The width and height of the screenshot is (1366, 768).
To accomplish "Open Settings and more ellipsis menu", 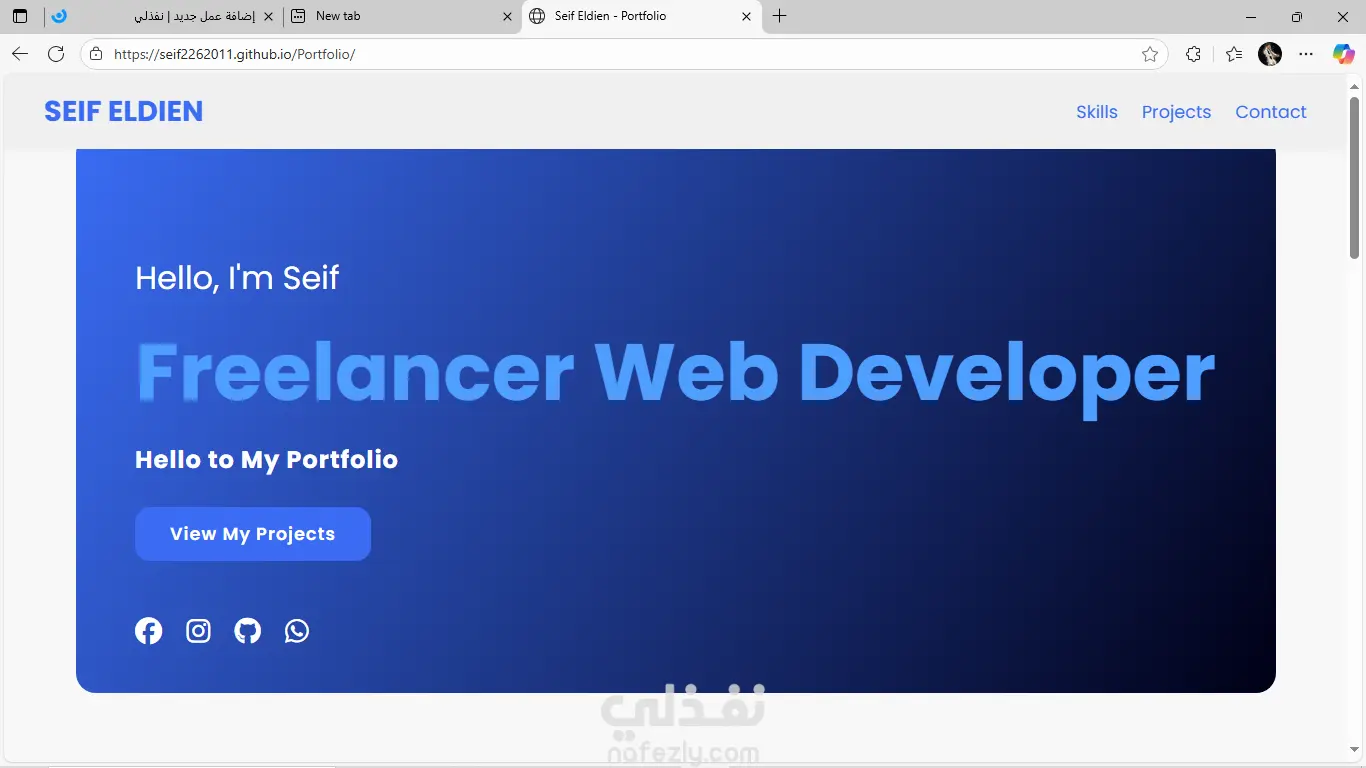I will tap(1306, 54).
